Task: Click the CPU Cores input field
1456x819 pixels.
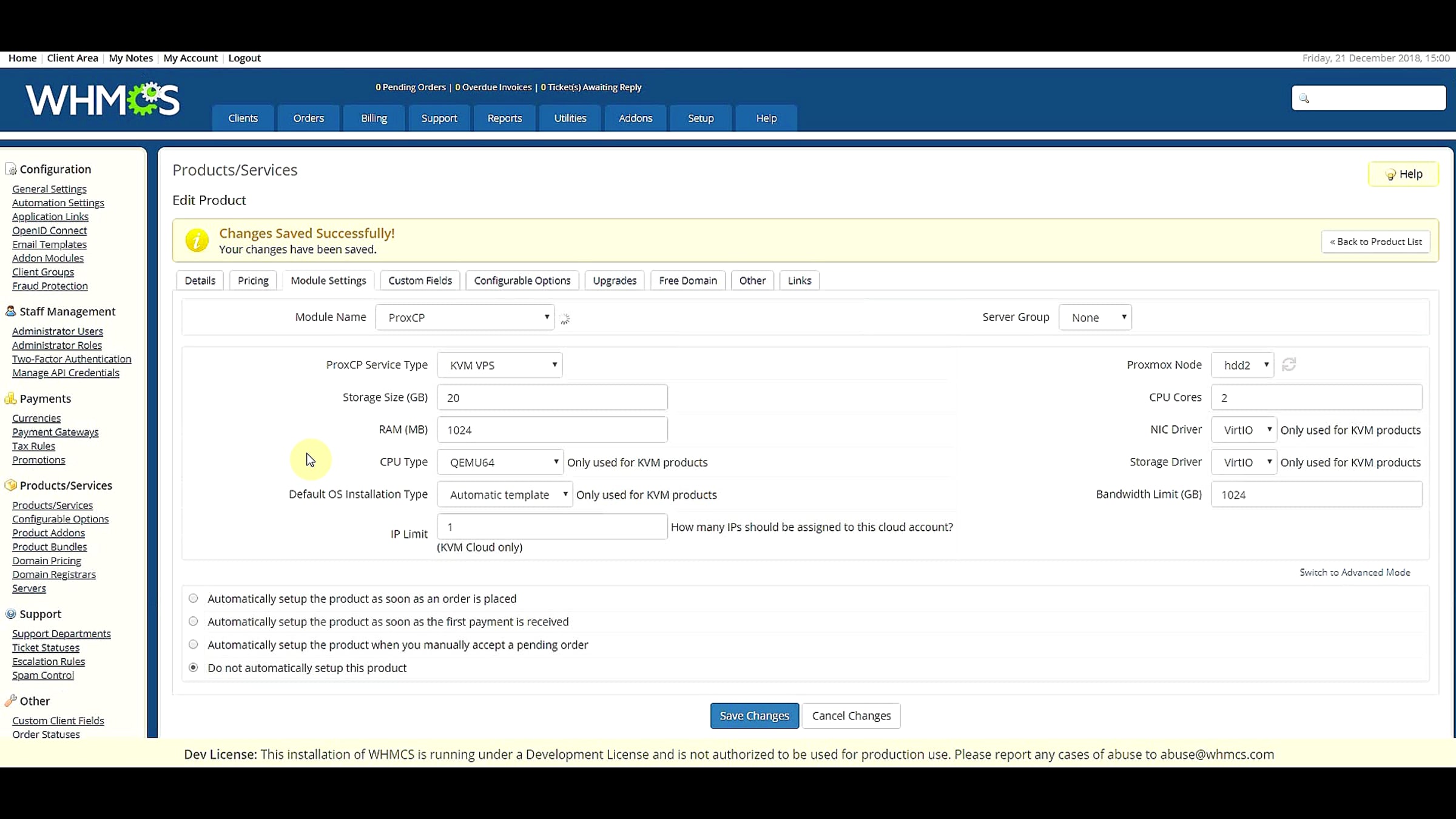Action: pyautogui.click(x=1316, y=397)
